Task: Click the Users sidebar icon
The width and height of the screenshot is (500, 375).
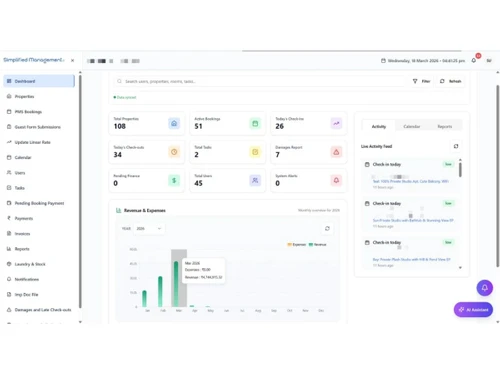Action: click(9, 172)
